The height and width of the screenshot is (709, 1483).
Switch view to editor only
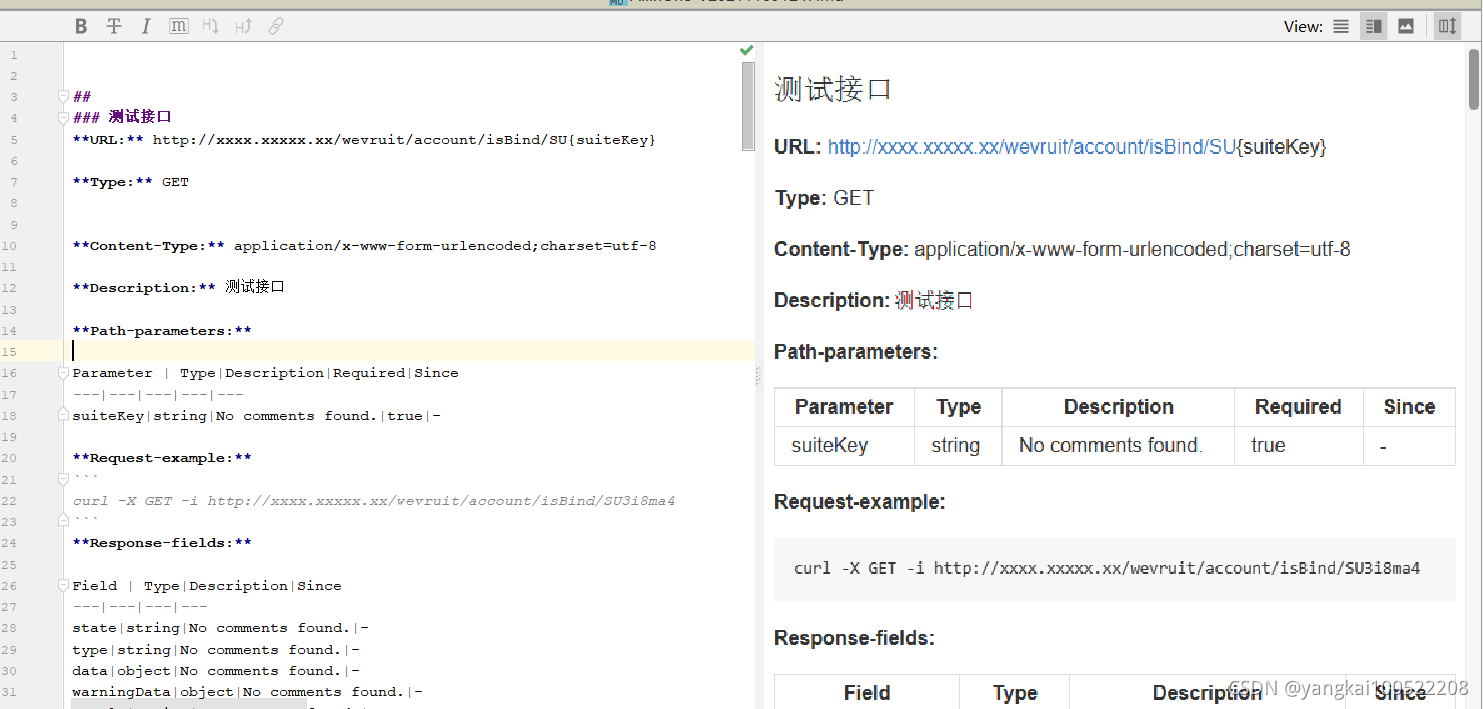pos(1341,26)
